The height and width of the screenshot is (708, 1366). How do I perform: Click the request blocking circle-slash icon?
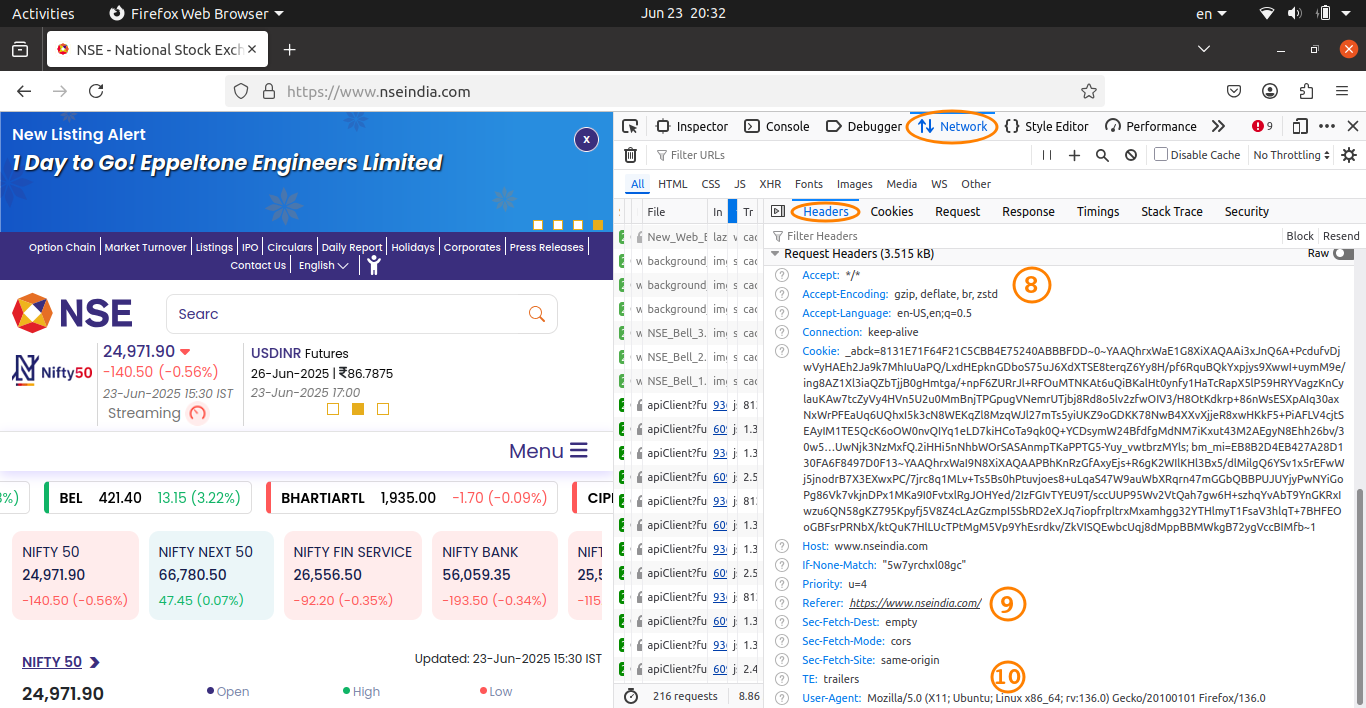tap(1131, 155)
